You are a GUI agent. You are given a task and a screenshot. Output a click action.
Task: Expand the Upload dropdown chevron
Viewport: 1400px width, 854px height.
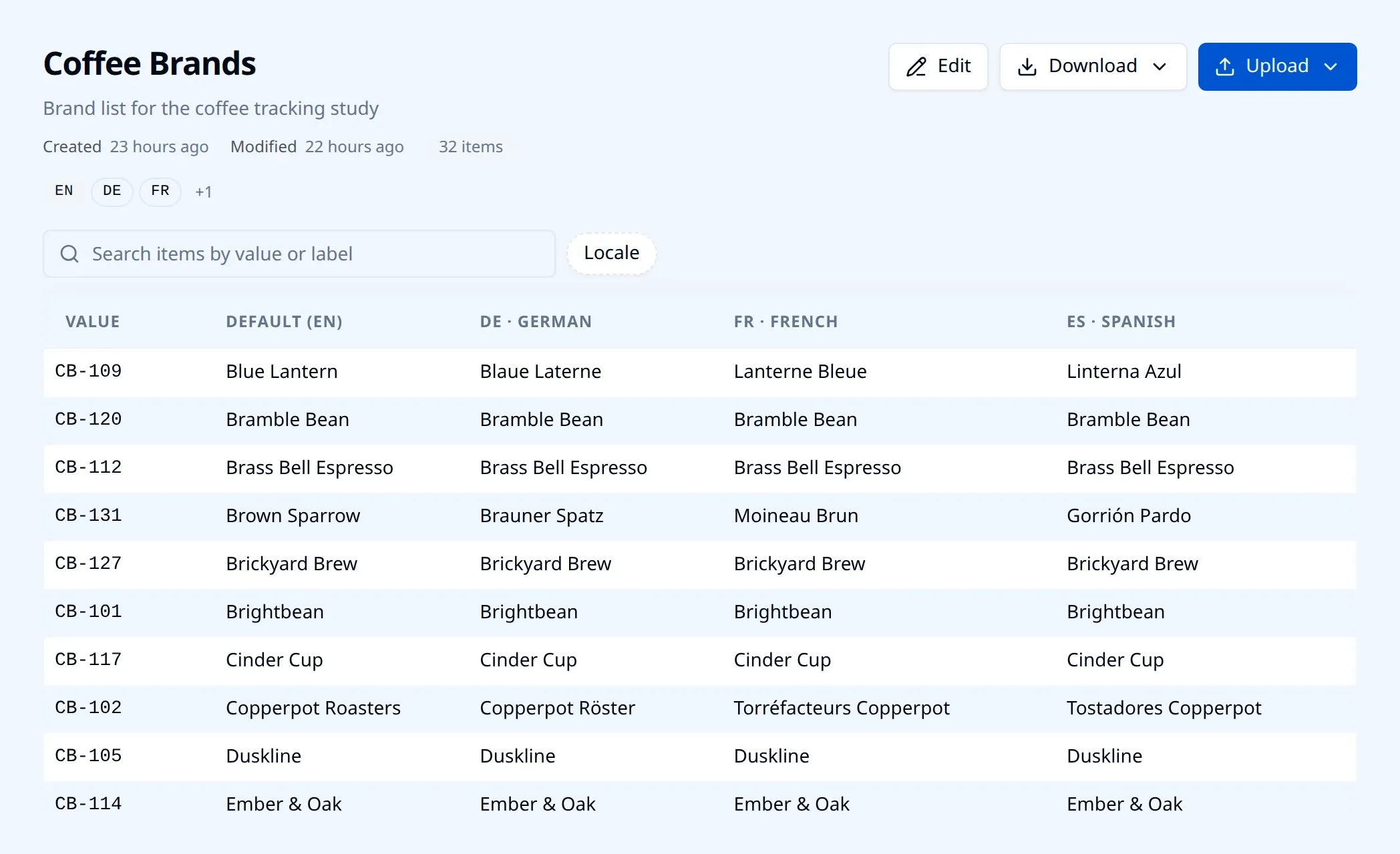pos(1331,67)
